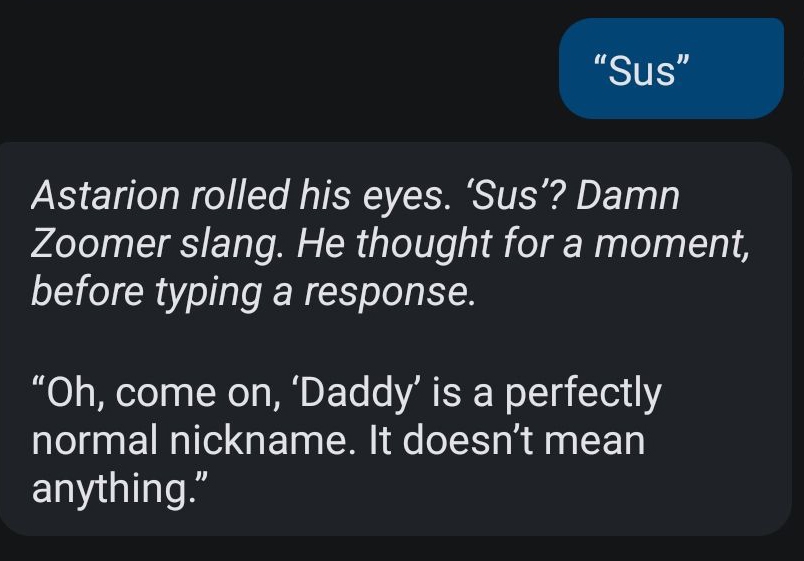Click the final word anything in the reply

coord(111,490)
